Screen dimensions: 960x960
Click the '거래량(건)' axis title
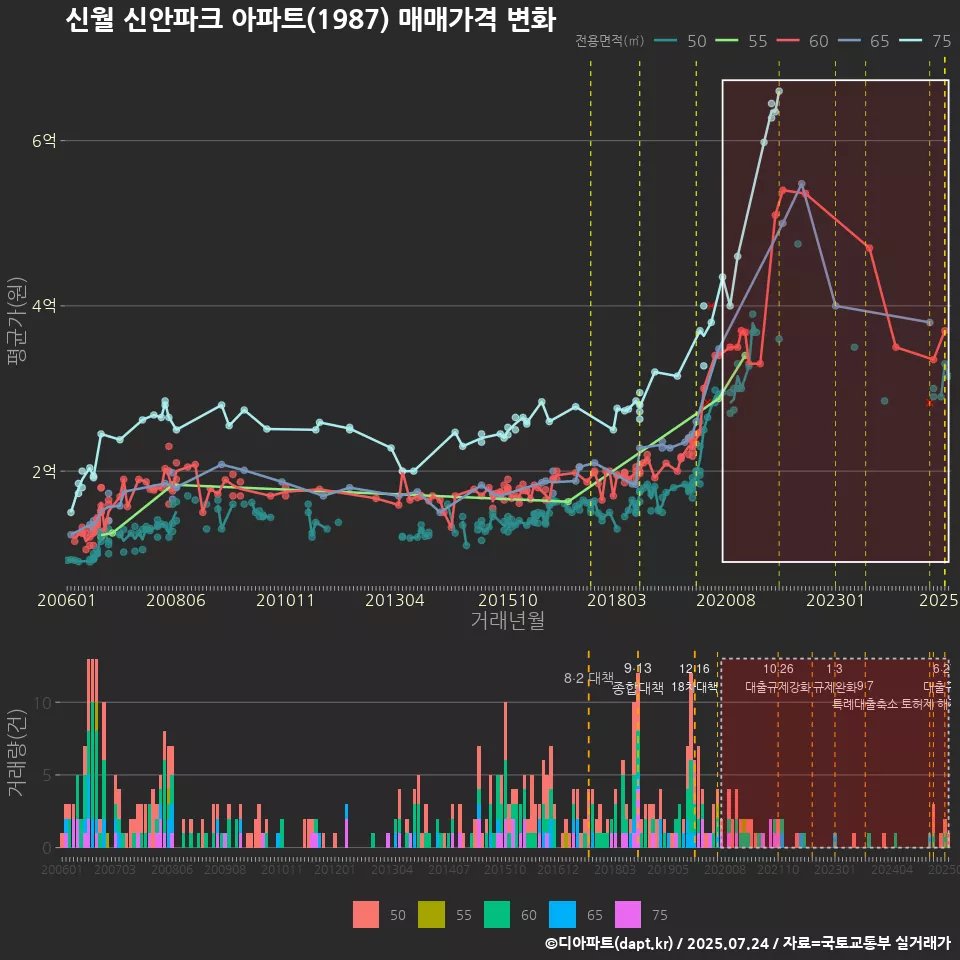[17, 753]
